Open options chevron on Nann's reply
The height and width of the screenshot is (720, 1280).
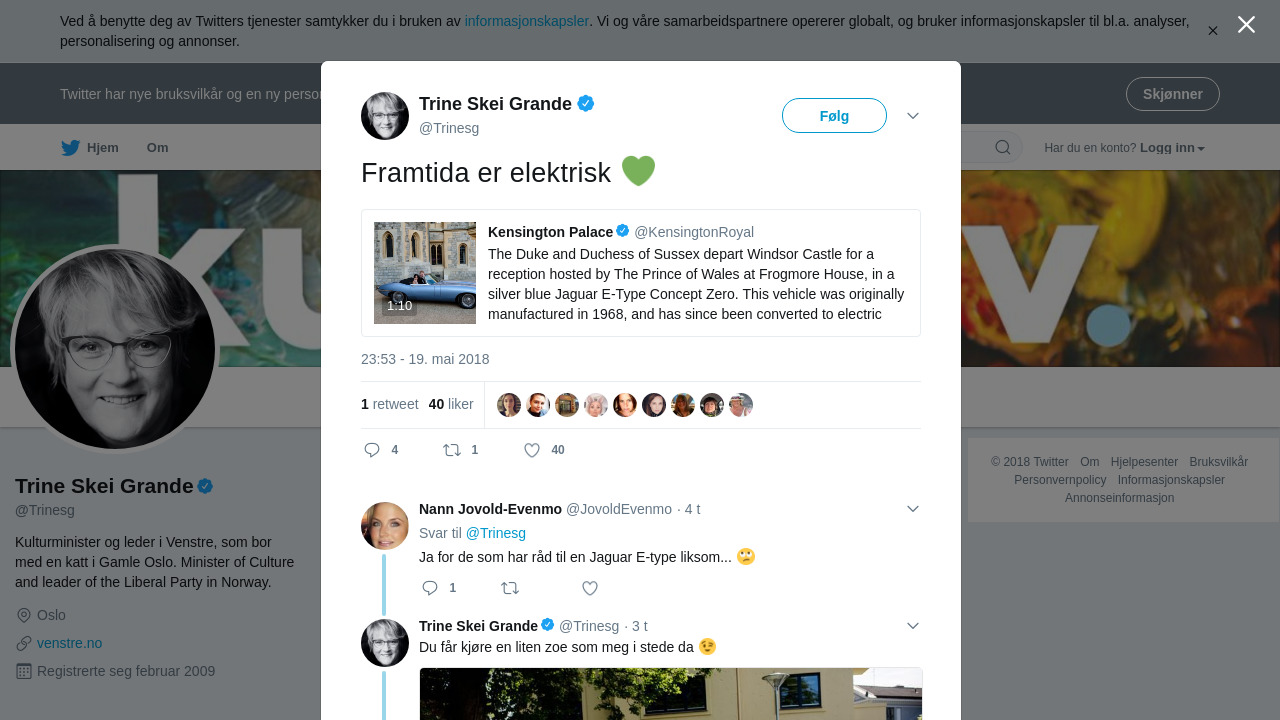pos(913,509)
